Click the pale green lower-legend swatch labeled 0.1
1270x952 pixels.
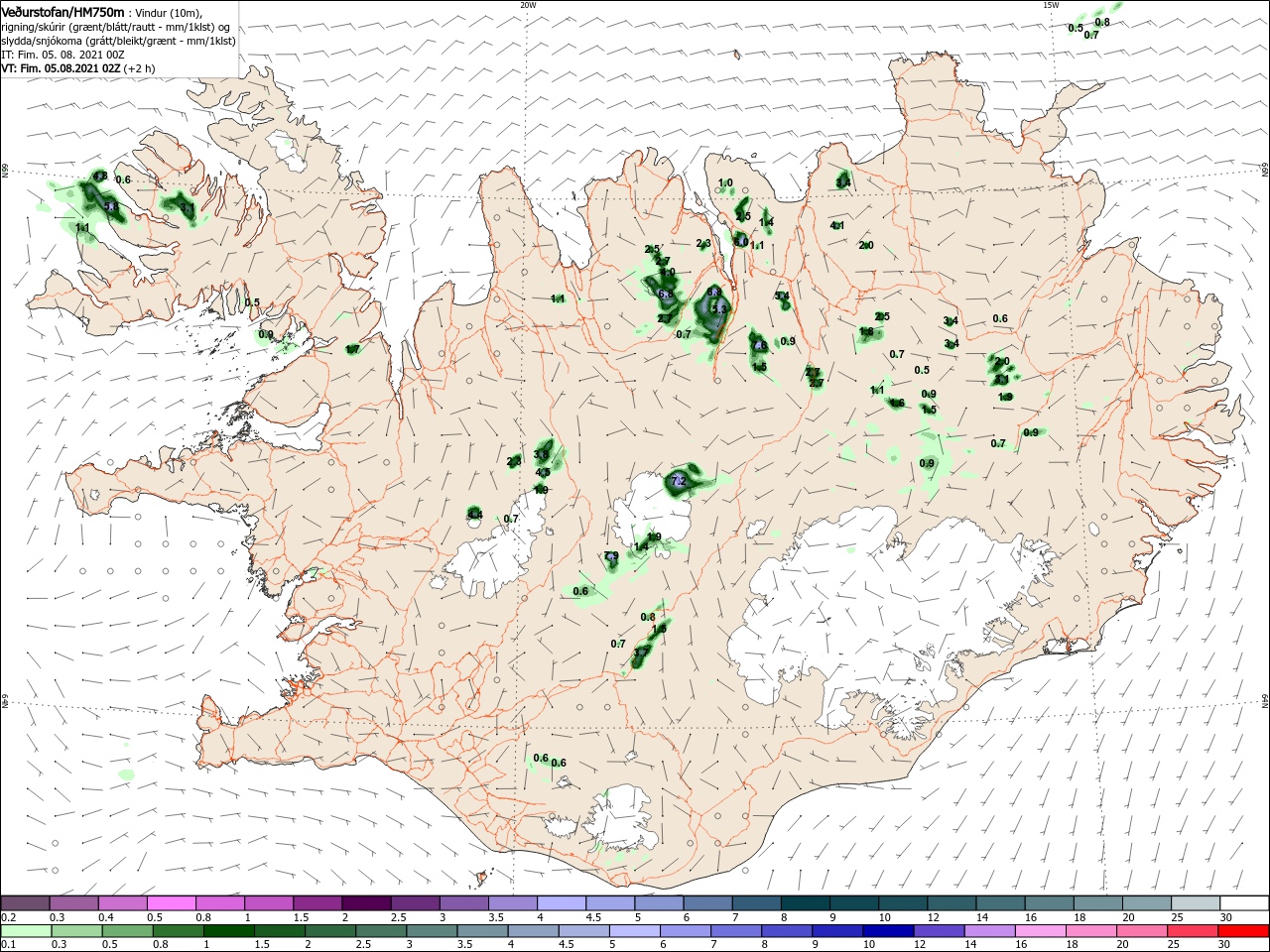coord(25,931)
